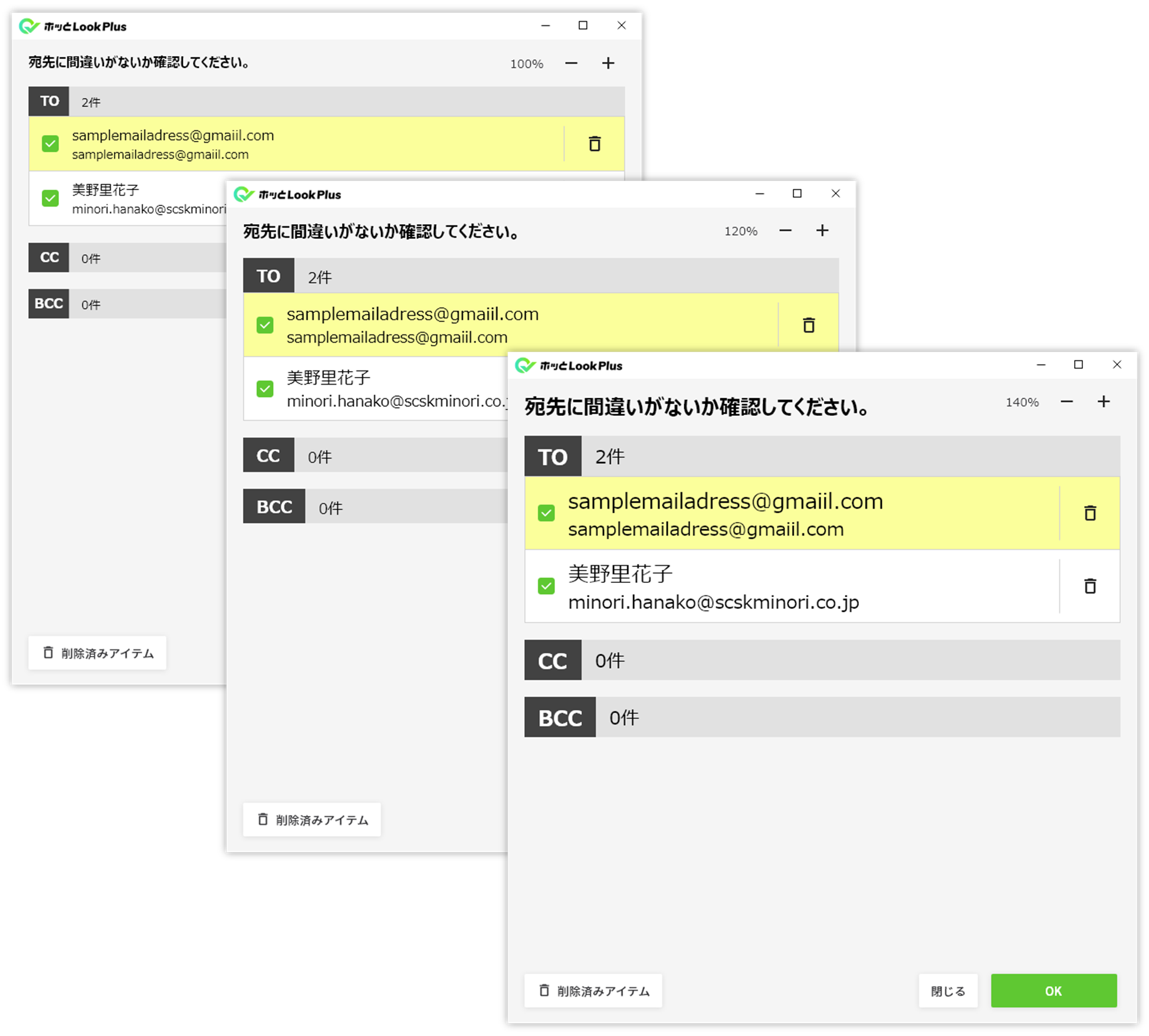Open 削除済みアイテム in 100% window
This screenshot has height=1036, width=1149.
point(97,653)
